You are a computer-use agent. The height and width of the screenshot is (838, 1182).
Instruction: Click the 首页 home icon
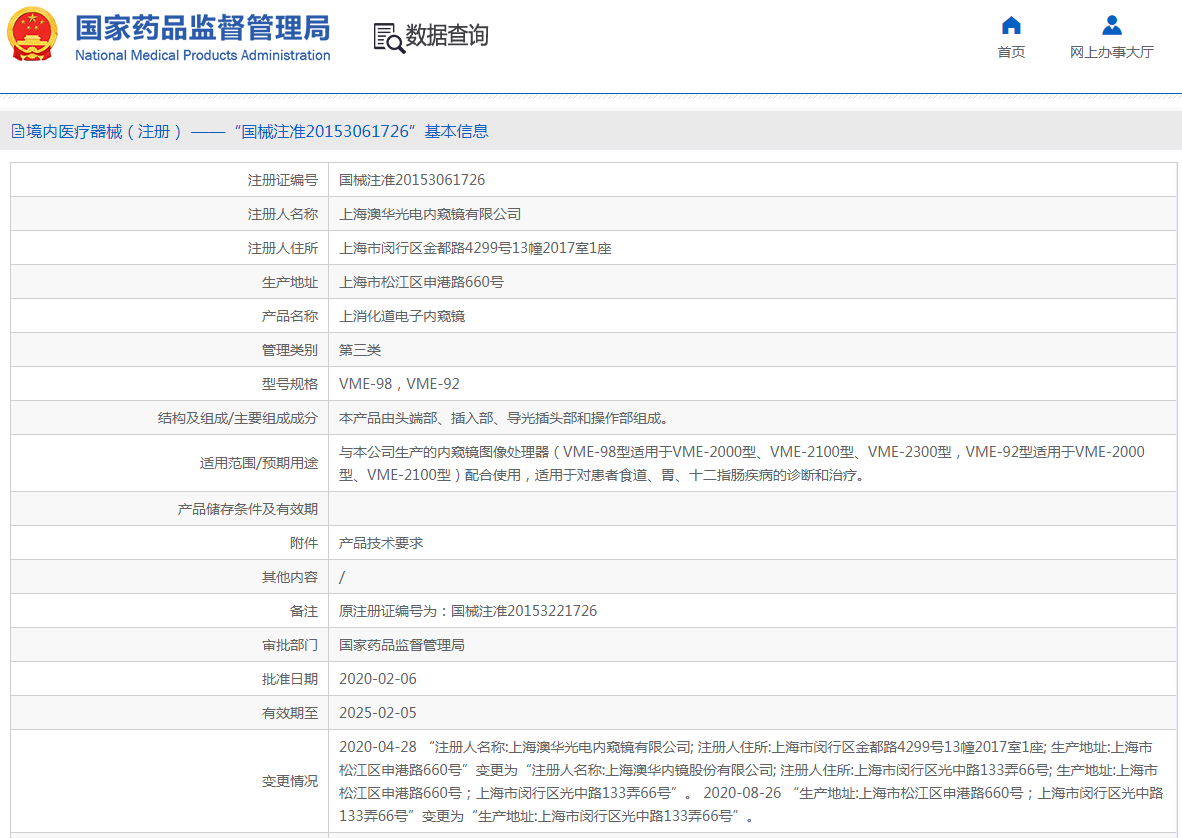click(x=1011, y=26)
